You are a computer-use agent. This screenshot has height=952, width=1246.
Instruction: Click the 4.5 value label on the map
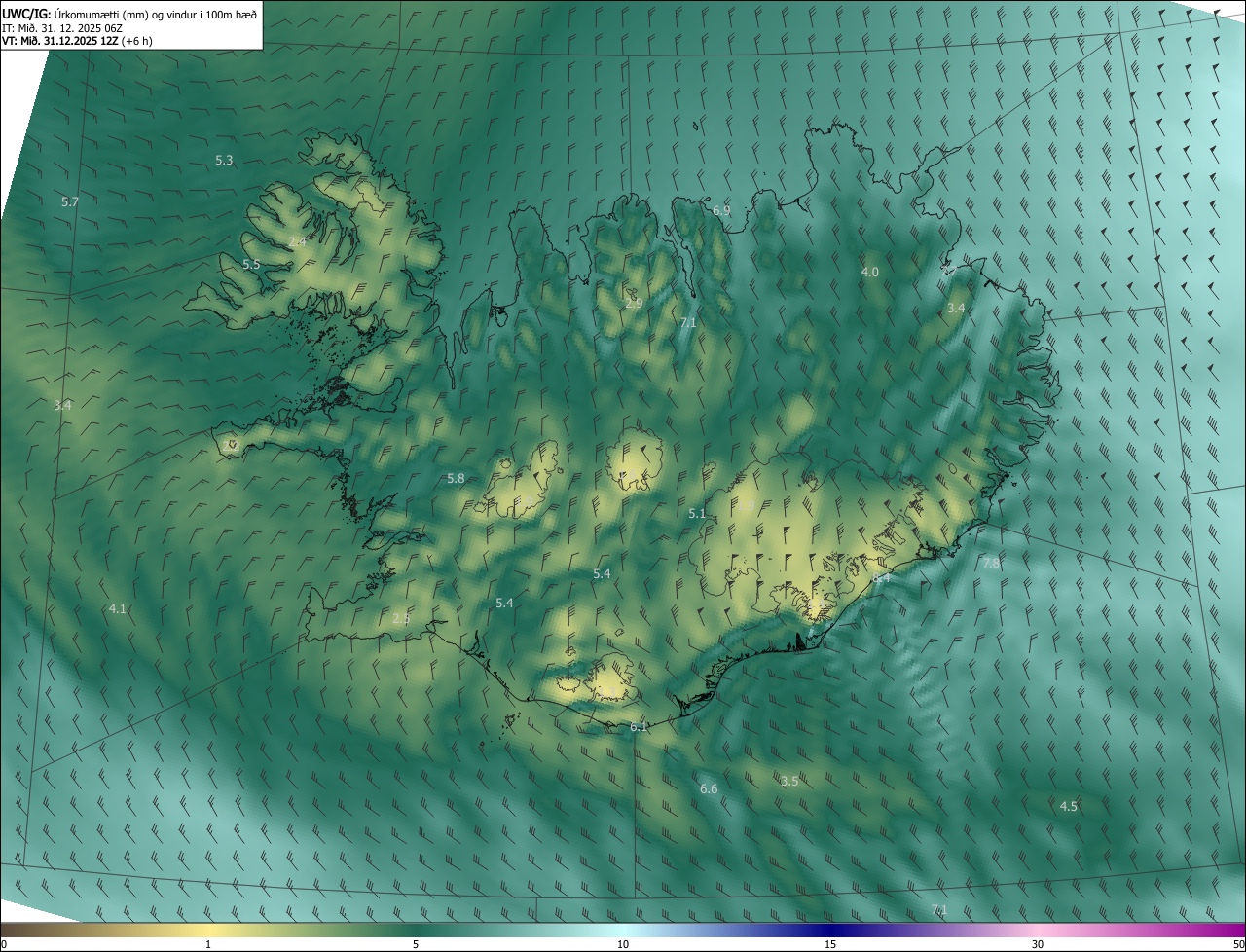1068,806
